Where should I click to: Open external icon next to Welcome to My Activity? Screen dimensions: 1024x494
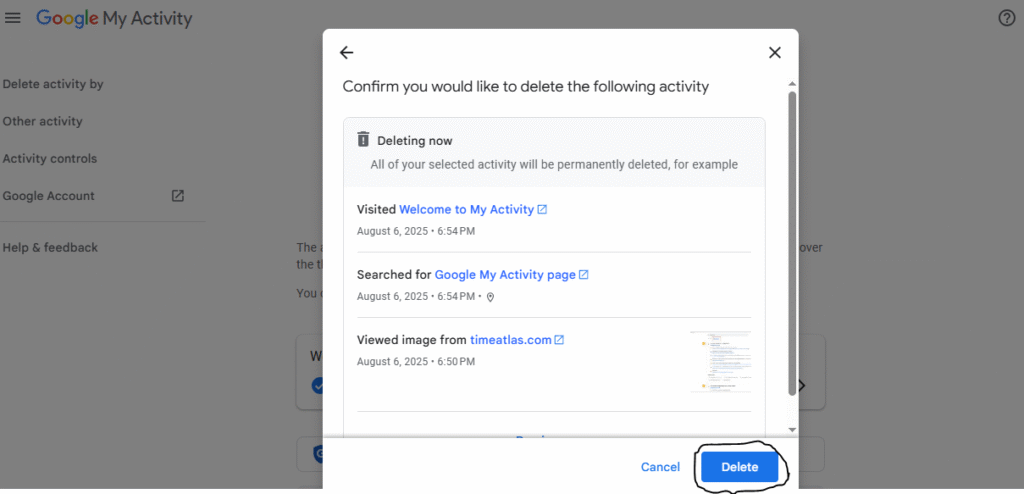point(542,210)
